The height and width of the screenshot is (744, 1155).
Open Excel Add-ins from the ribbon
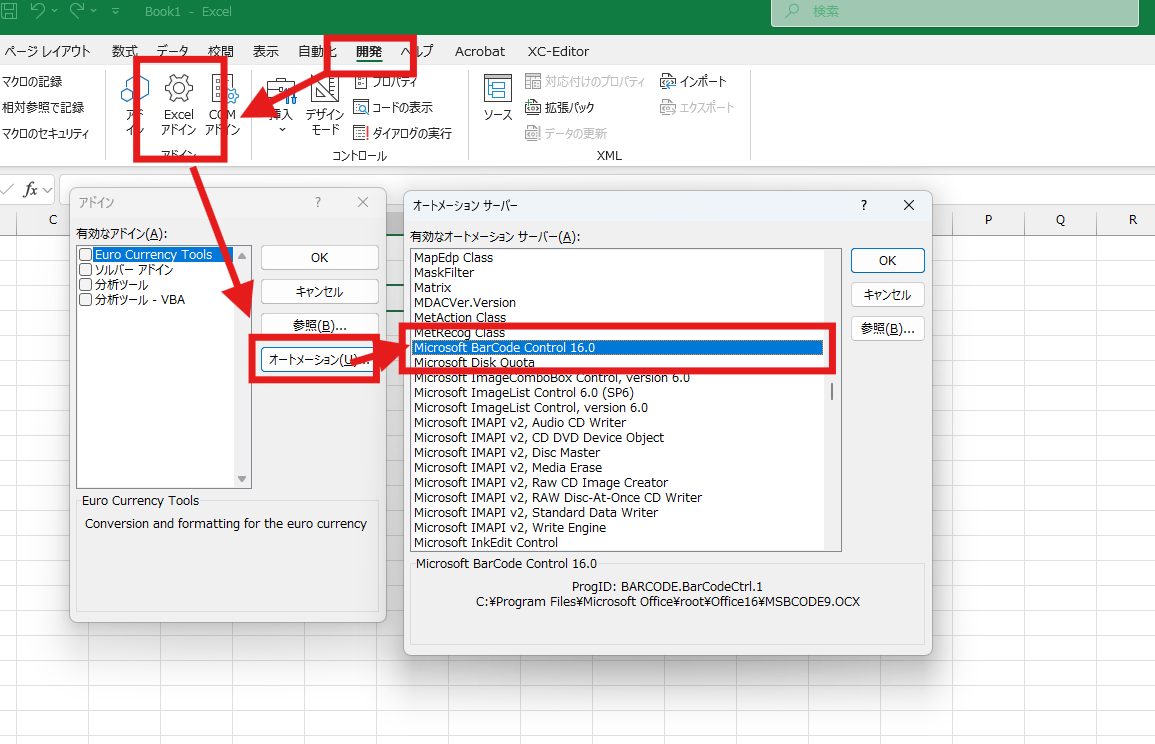click(178, 105)
